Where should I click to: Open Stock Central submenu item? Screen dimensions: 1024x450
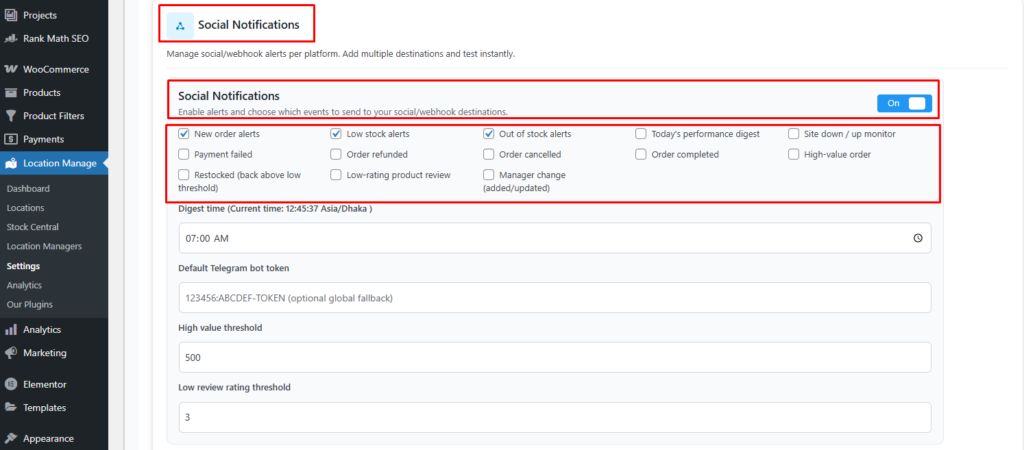(x=33, y=227)
